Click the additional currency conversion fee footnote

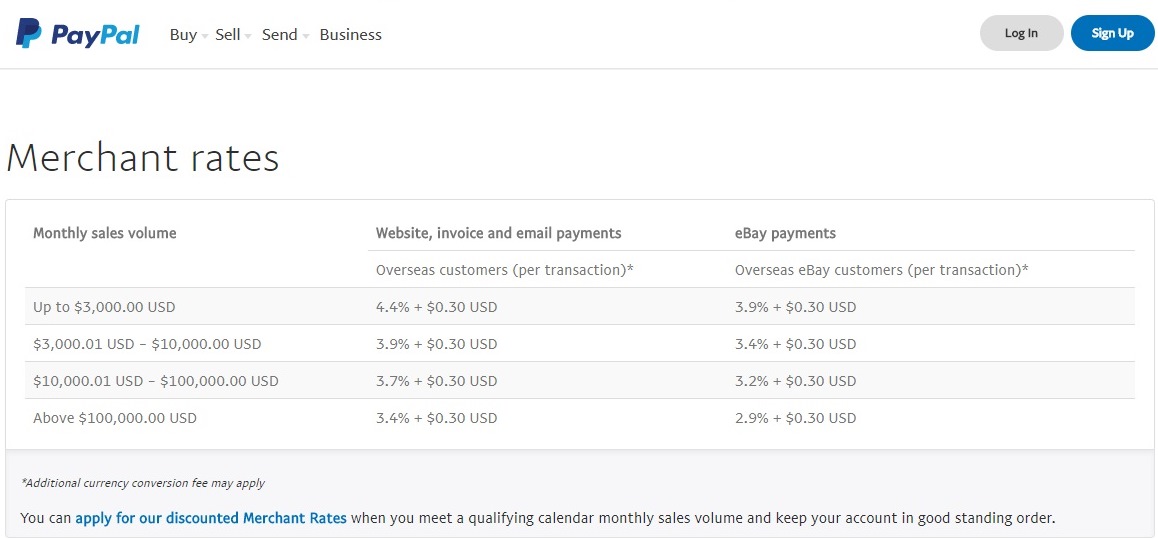point(143,483)
